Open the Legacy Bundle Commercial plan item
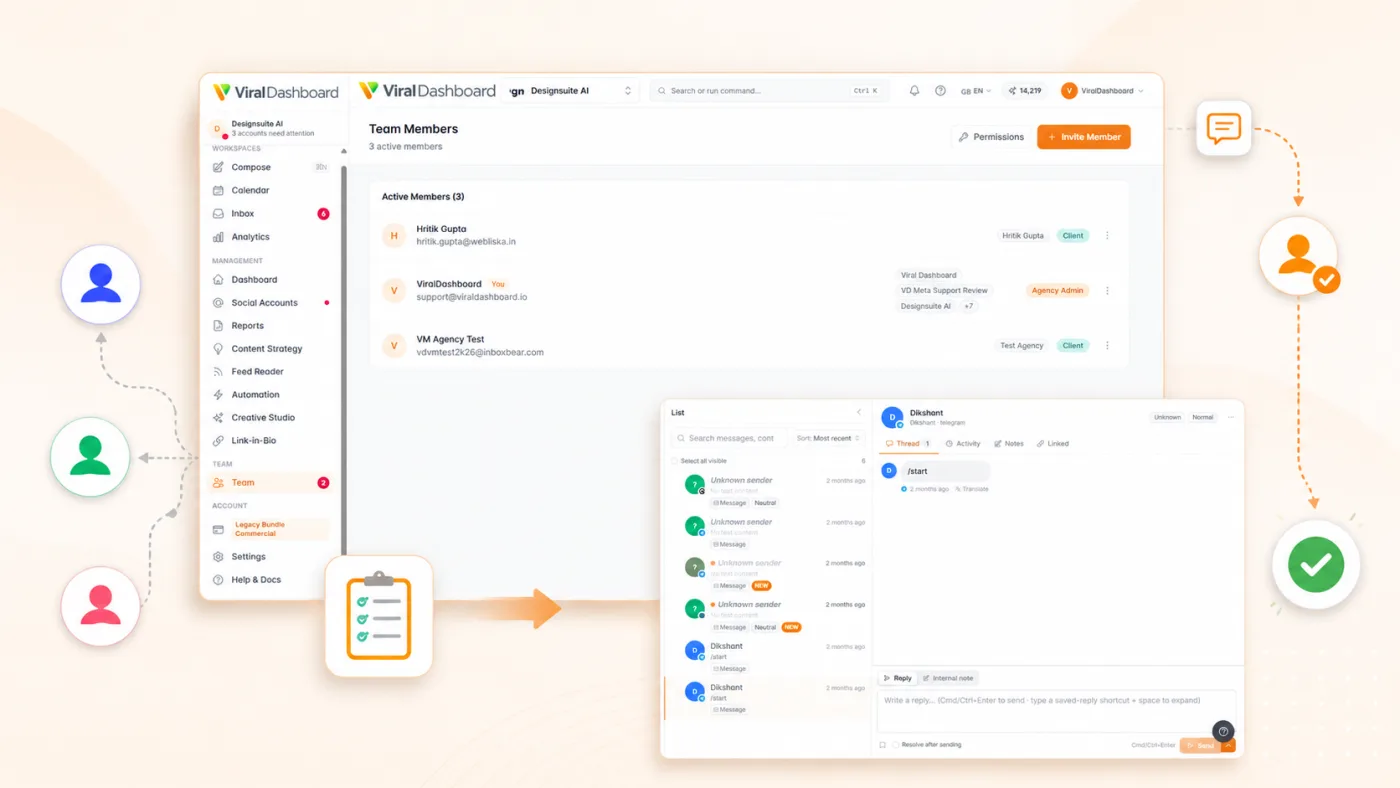This screenshot has width=1400, height=788. click(271, 529)
